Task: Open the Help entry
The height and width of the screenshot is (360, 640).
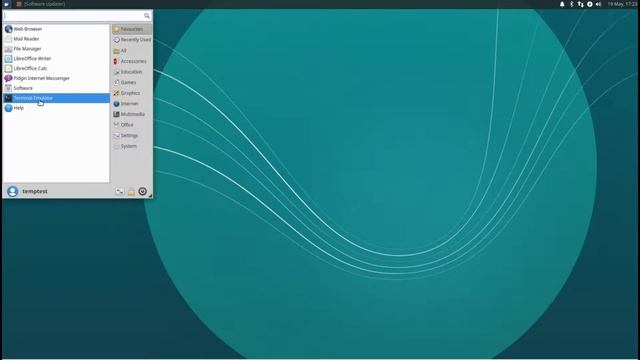Action: [56, 108]
